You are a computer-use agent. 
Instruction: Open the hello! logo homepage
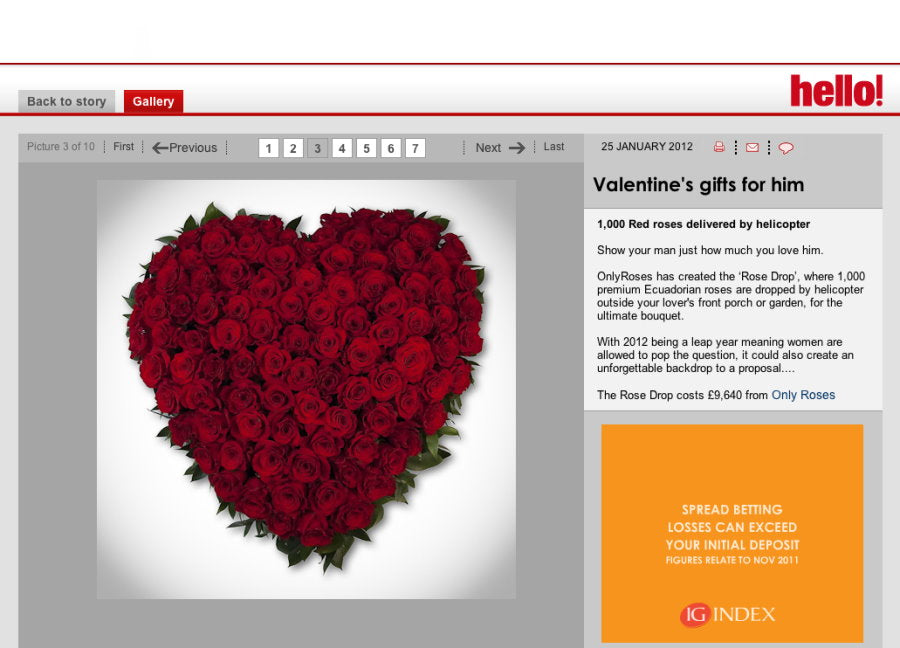836,91
